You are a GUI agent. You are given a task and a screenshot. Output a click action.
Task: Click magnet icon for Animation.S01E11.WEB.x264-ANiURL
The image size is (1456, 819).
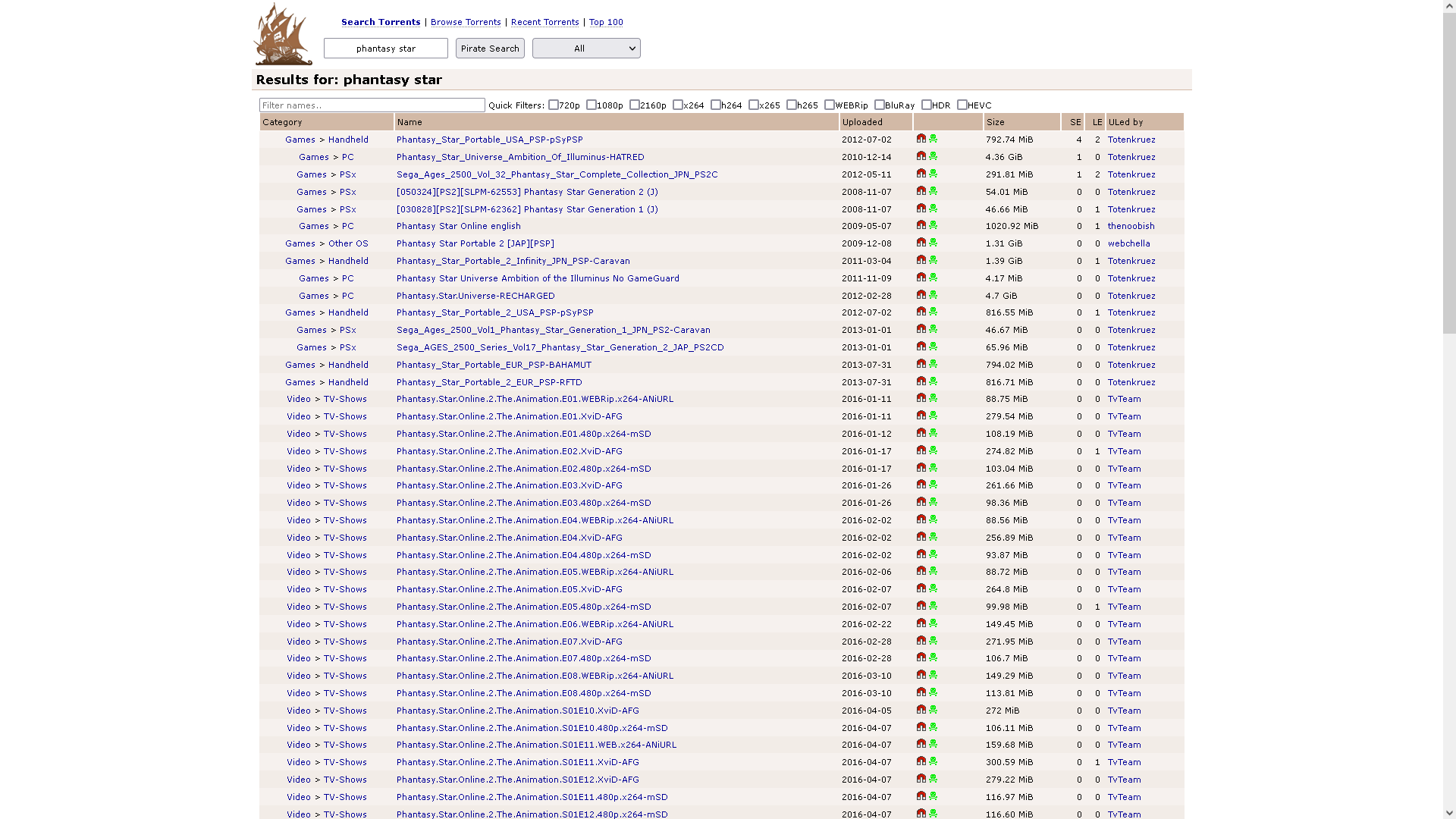[921, 744]
